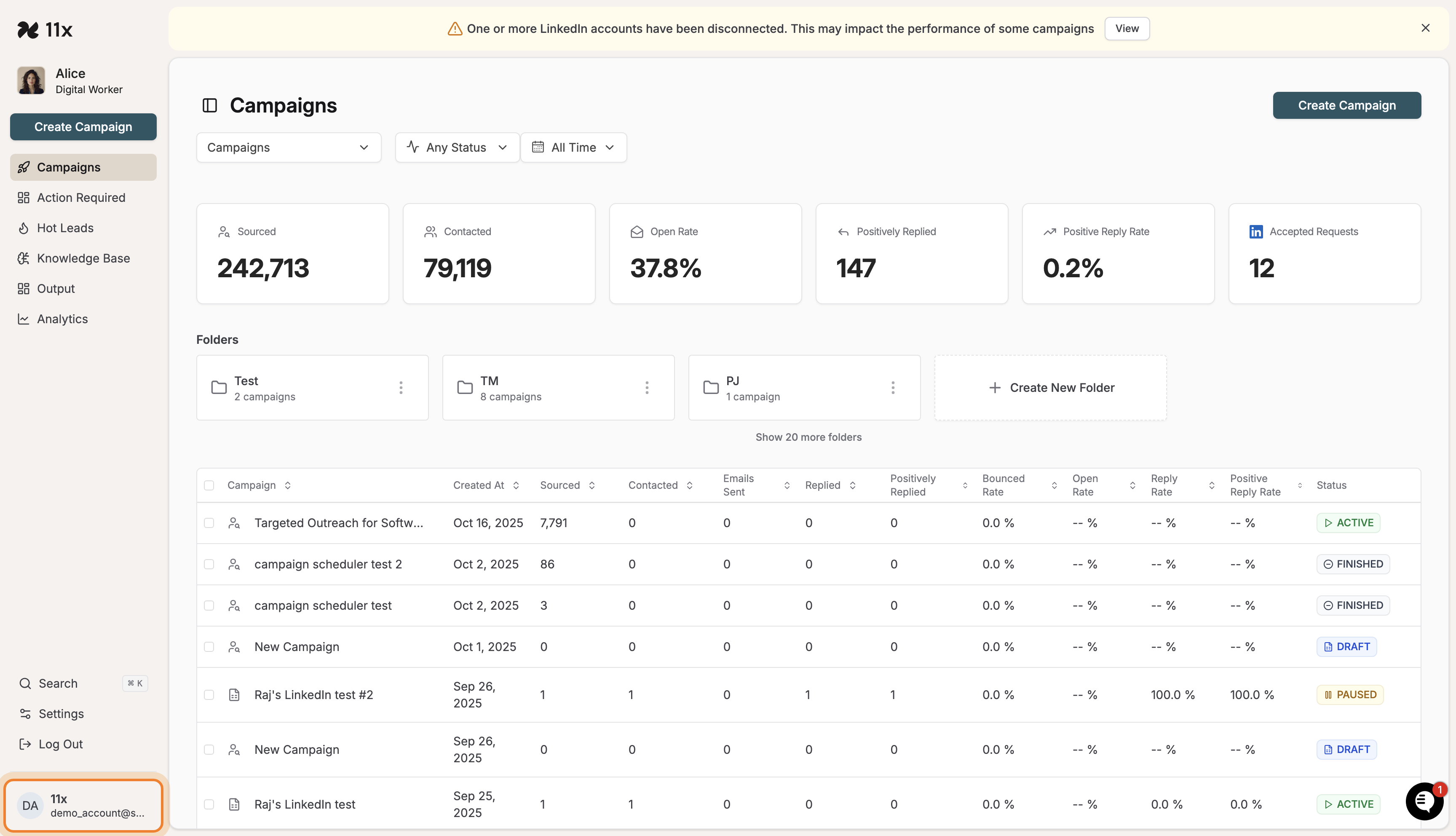Open the Test folder options menu
Image resolution: width=1456 pixels, height=836 pixels.
(401, 388)
